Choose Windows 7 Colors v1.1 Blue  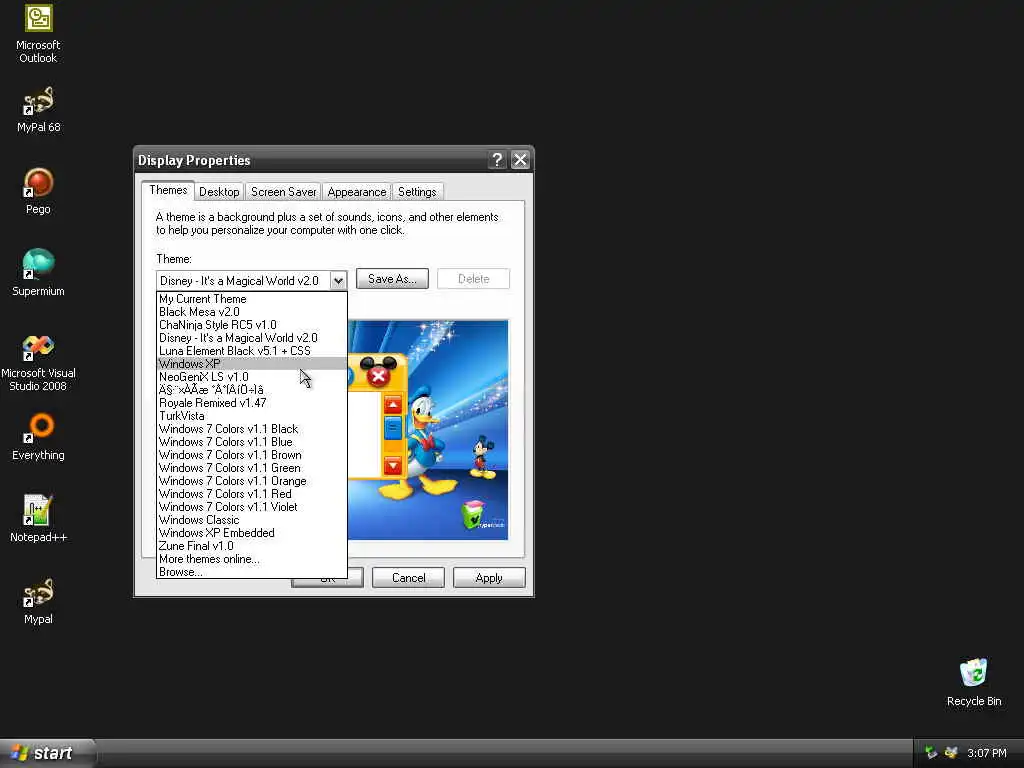(251, 442)
